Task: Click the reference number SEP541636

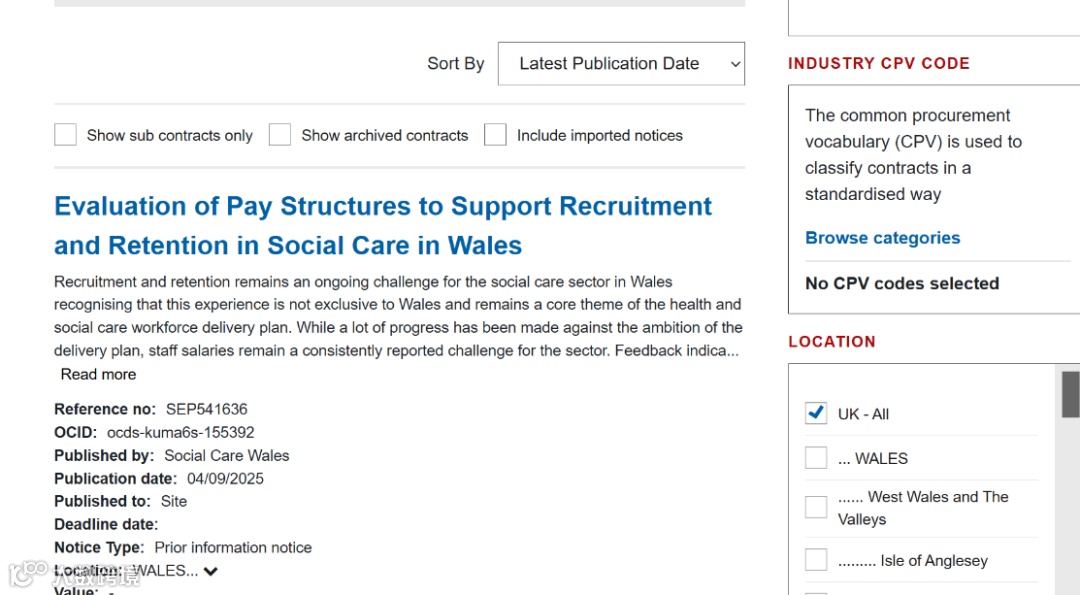Action: point(206,409)
